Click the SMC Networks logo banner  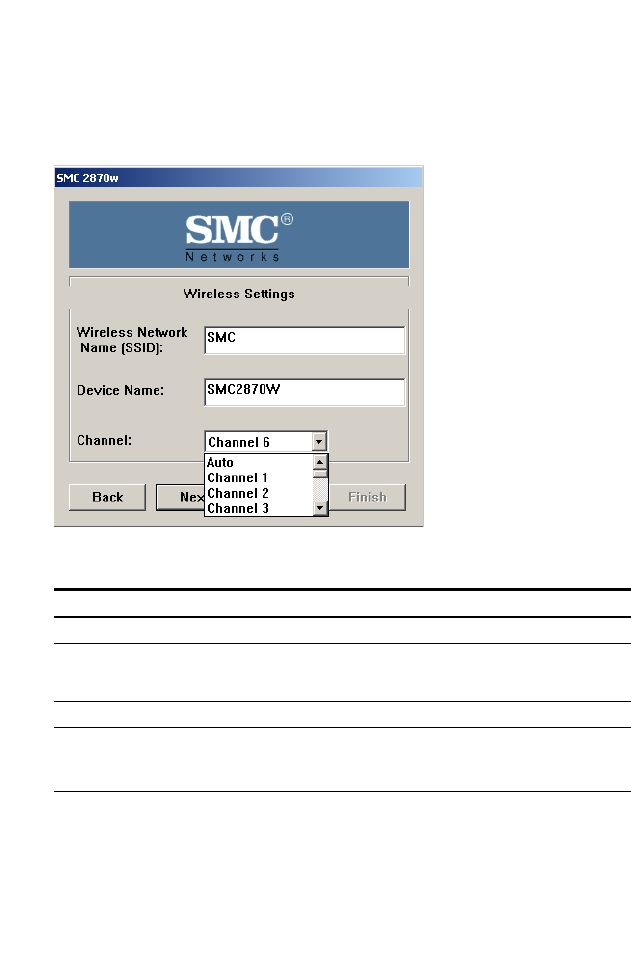[x=238, y=234]
